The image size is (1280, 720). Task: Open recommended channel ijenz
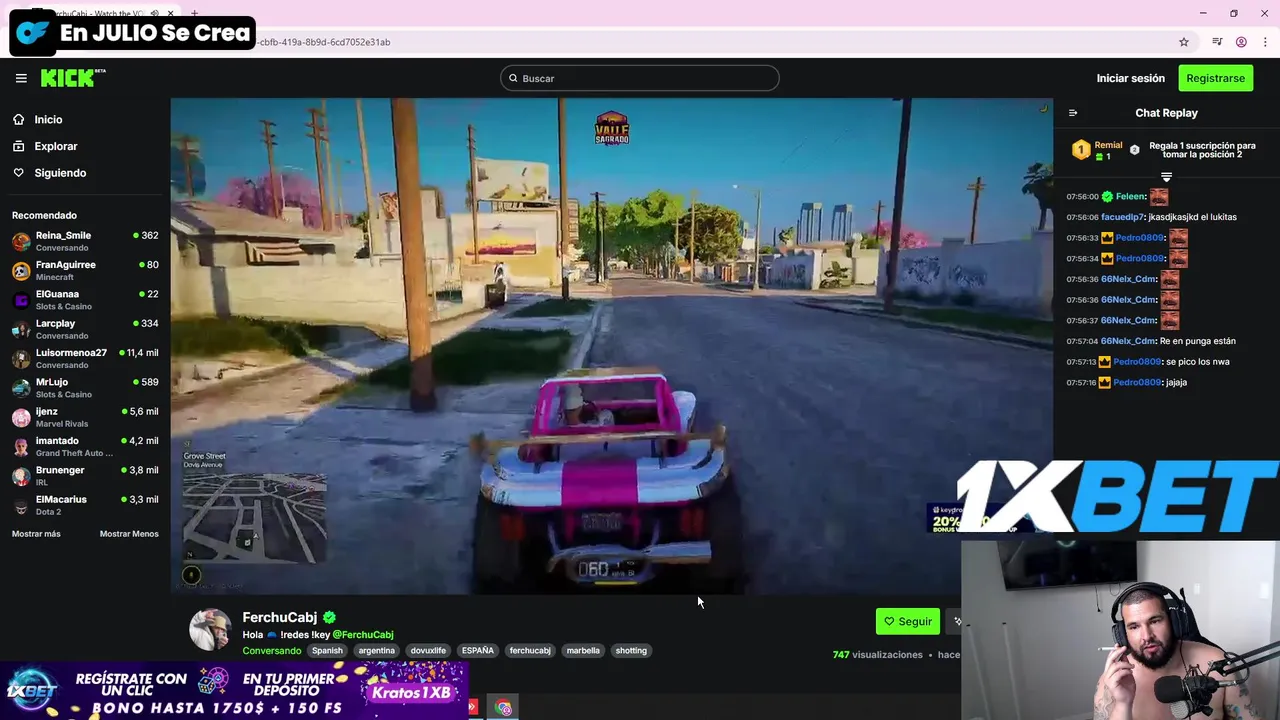point(85,417)
